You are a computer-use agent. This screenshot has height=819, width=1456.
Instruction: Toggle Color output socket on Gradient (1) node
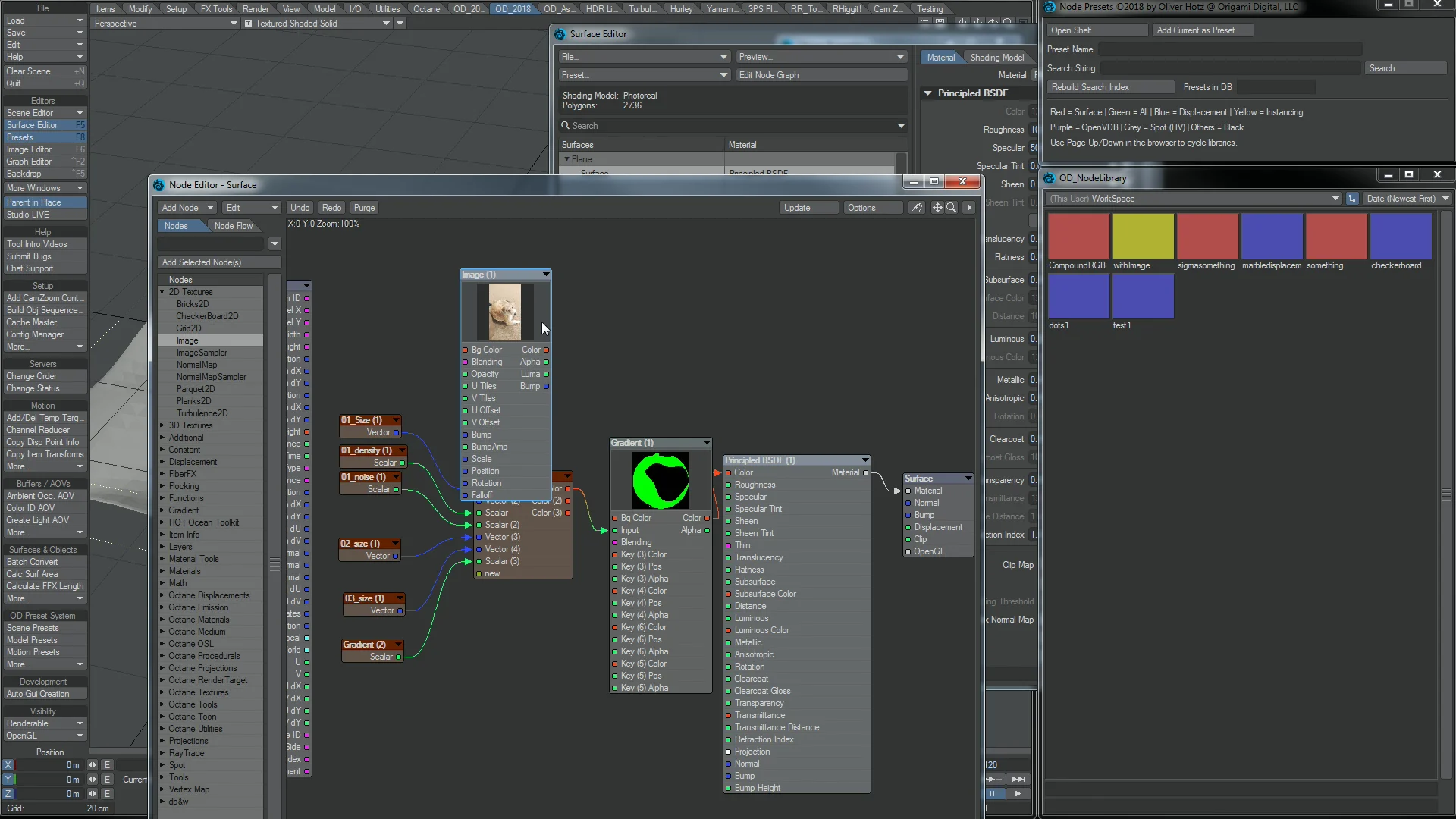707,519
